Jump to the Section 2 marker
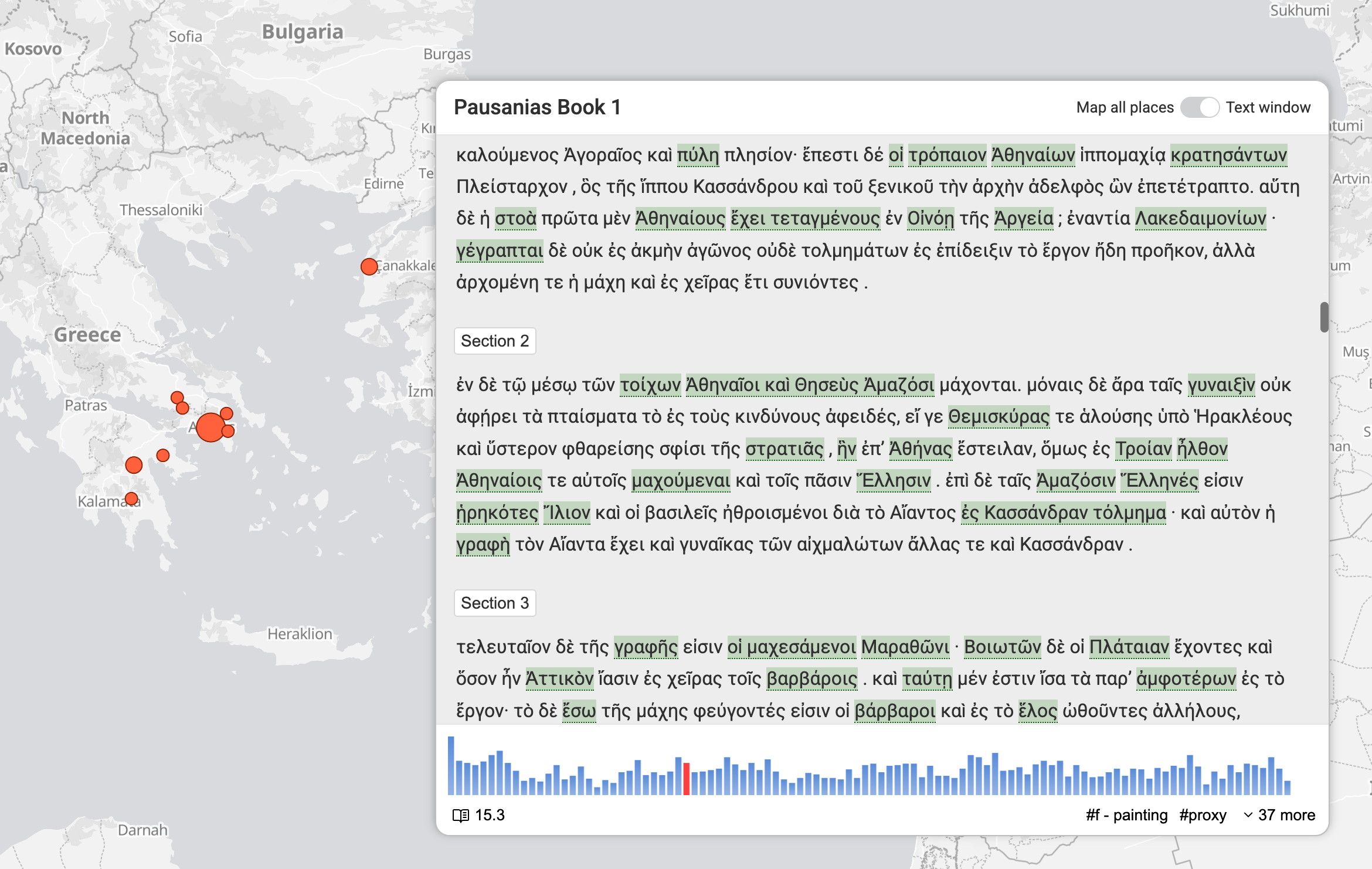The height and width of the screenshot is (869, 1372). pos(495,341)
